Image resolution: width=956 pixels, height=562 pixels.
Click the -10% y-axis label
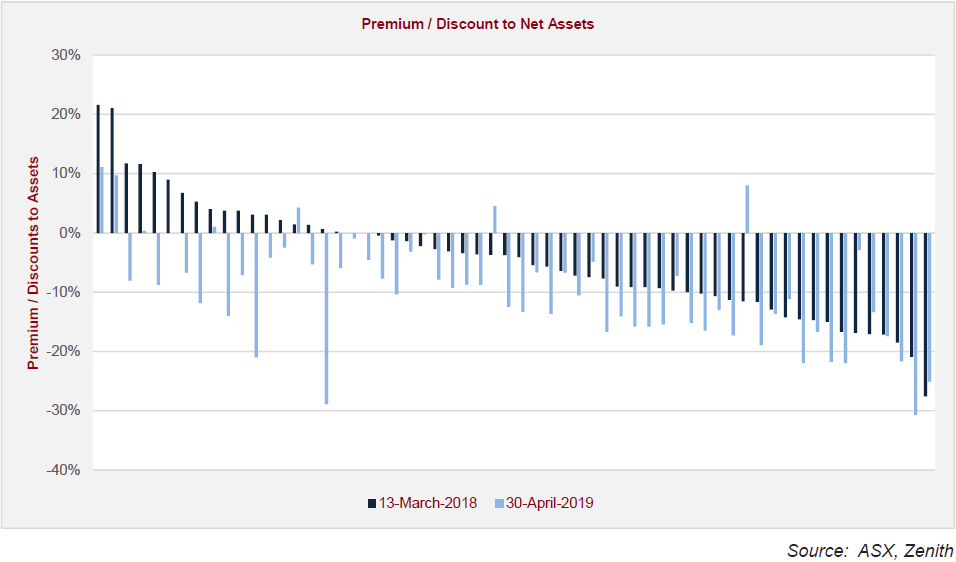[63, 292]
